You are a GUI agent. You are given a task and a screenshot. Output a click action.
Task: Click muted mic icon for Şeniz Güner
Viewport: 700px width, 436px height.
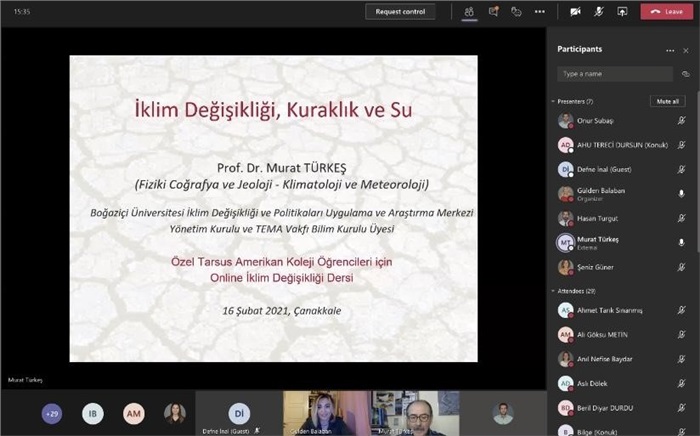[x=681, y=267]
